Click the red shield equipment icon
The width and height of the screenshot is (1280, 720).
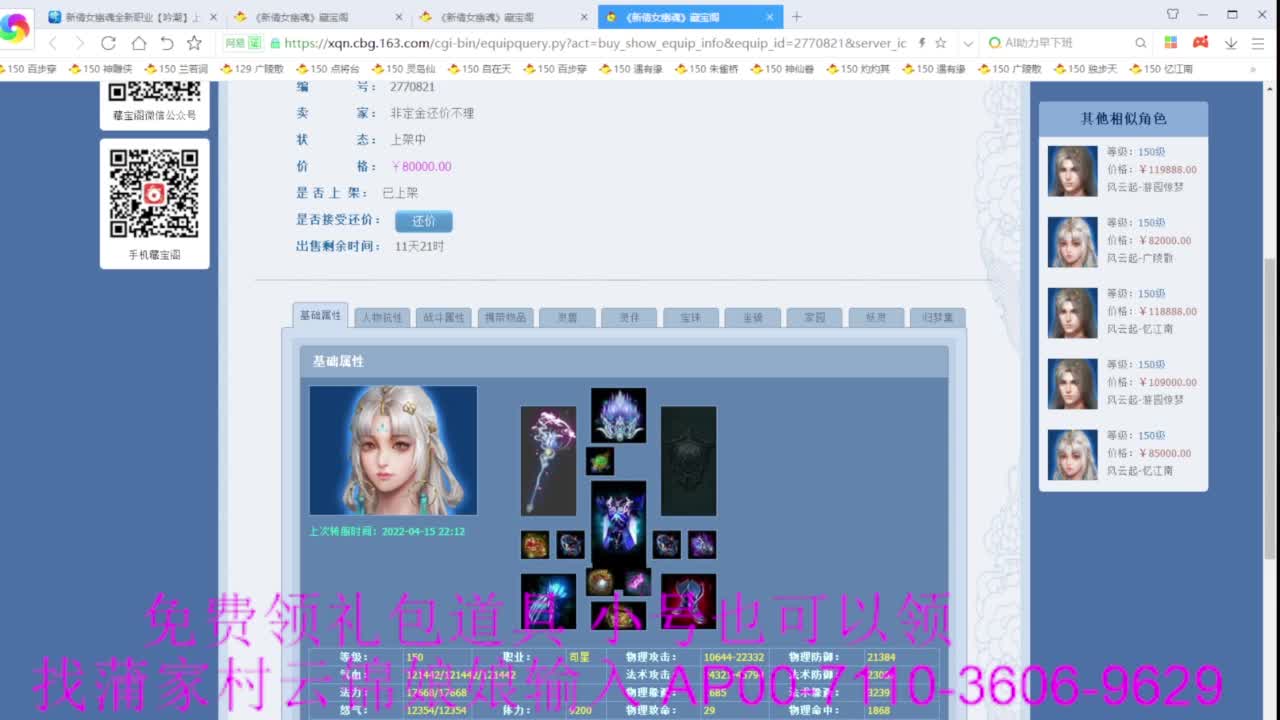coord(688,601)
